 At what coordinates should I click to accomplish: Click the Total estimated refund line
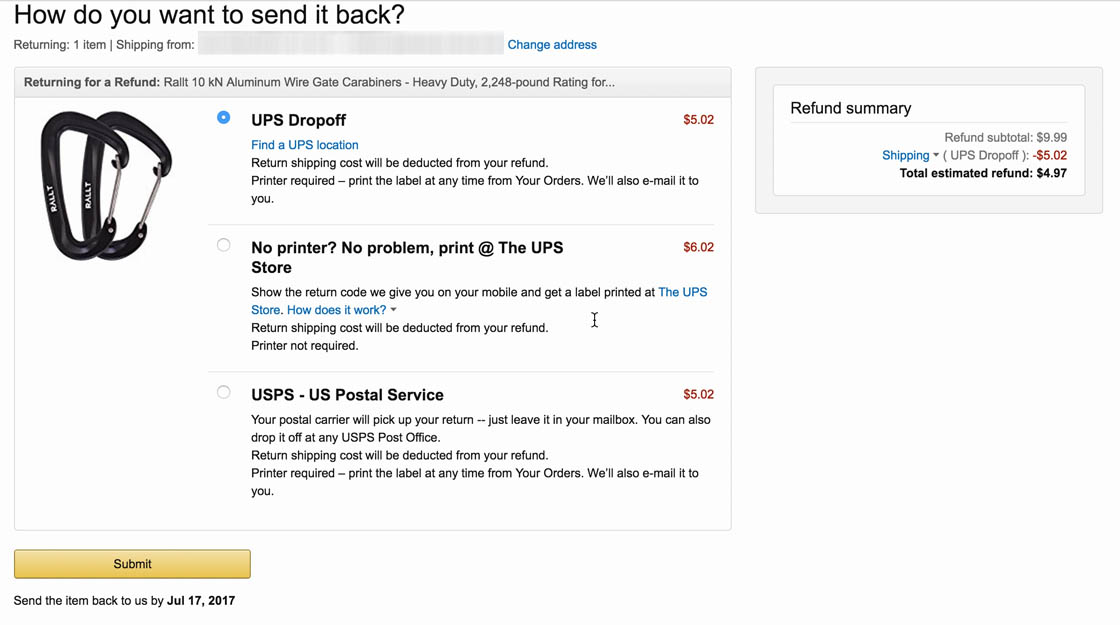[x=983, y=173]
